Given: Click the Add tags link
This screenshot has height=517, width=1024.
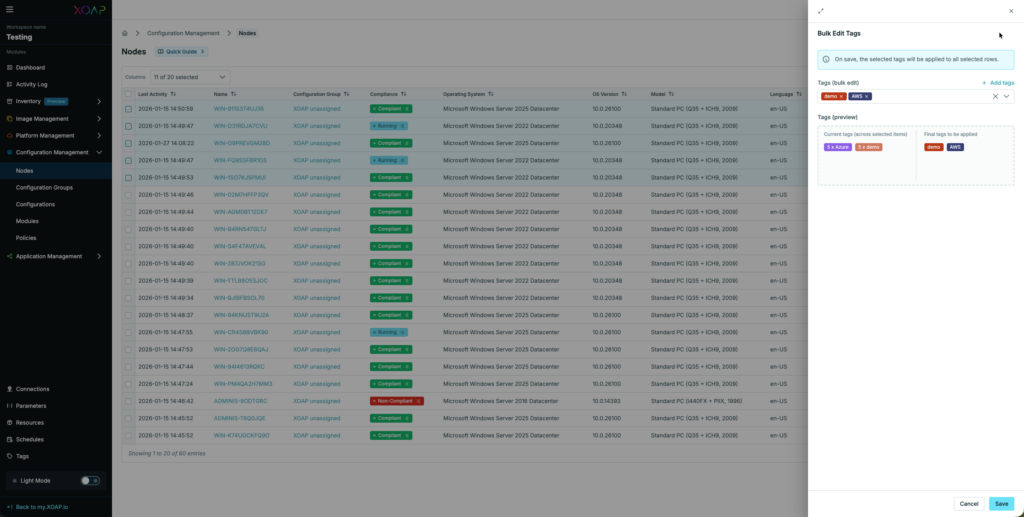Looking at the screenshot, I should point(998,83).
